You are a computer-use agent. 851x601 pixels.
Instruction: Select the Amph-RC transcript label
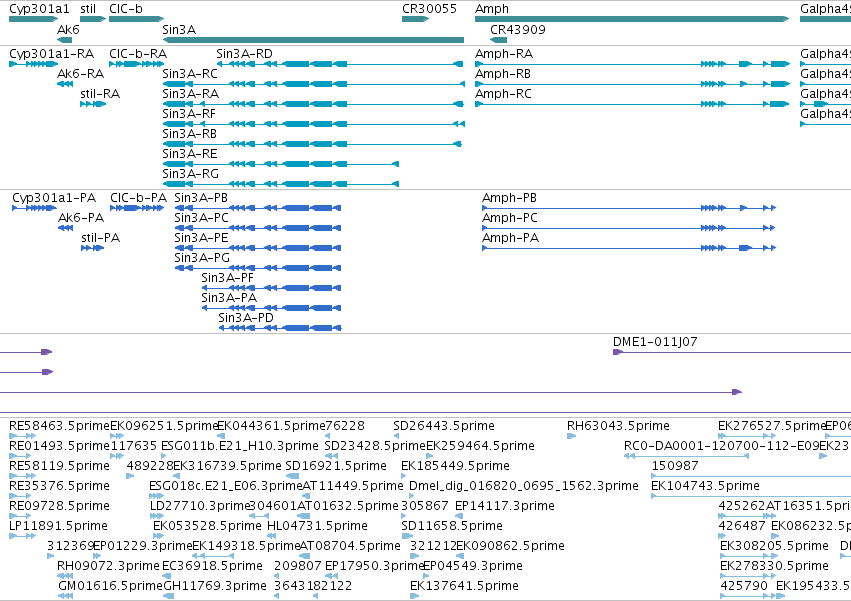pyautogui.click(x=503, y=94)
